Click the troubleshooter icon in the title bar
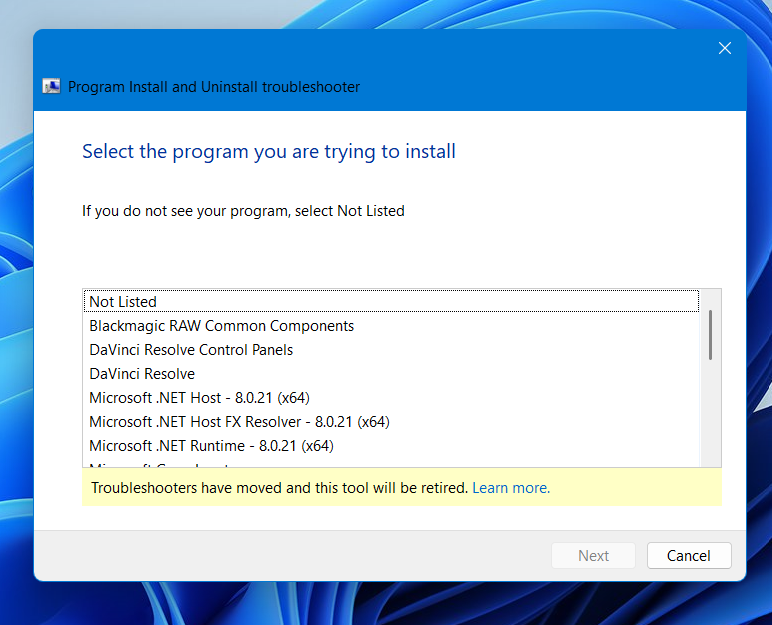 (51, 87)
